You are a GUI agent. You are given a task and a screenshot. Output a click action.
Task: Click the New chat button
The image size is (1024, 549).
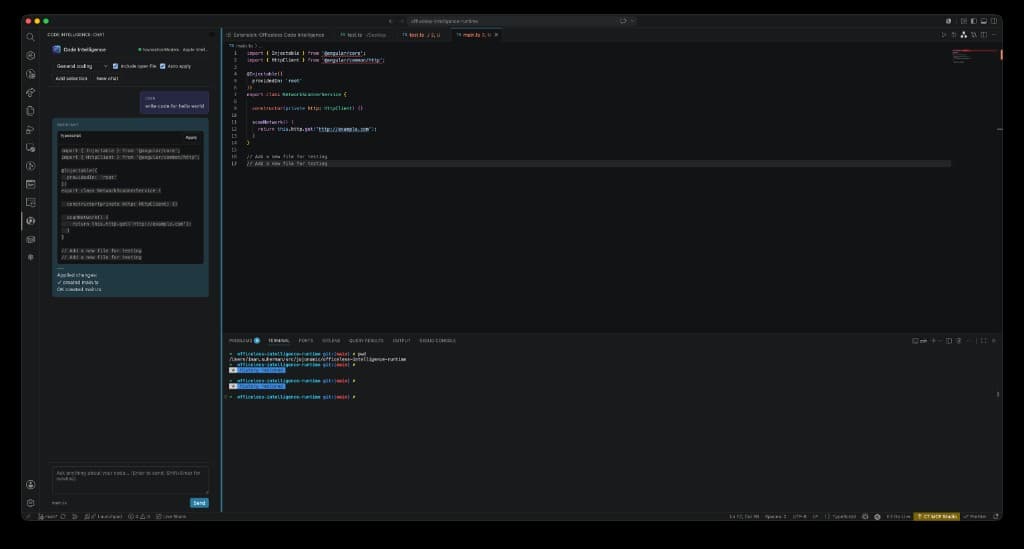tap(107, 78)
